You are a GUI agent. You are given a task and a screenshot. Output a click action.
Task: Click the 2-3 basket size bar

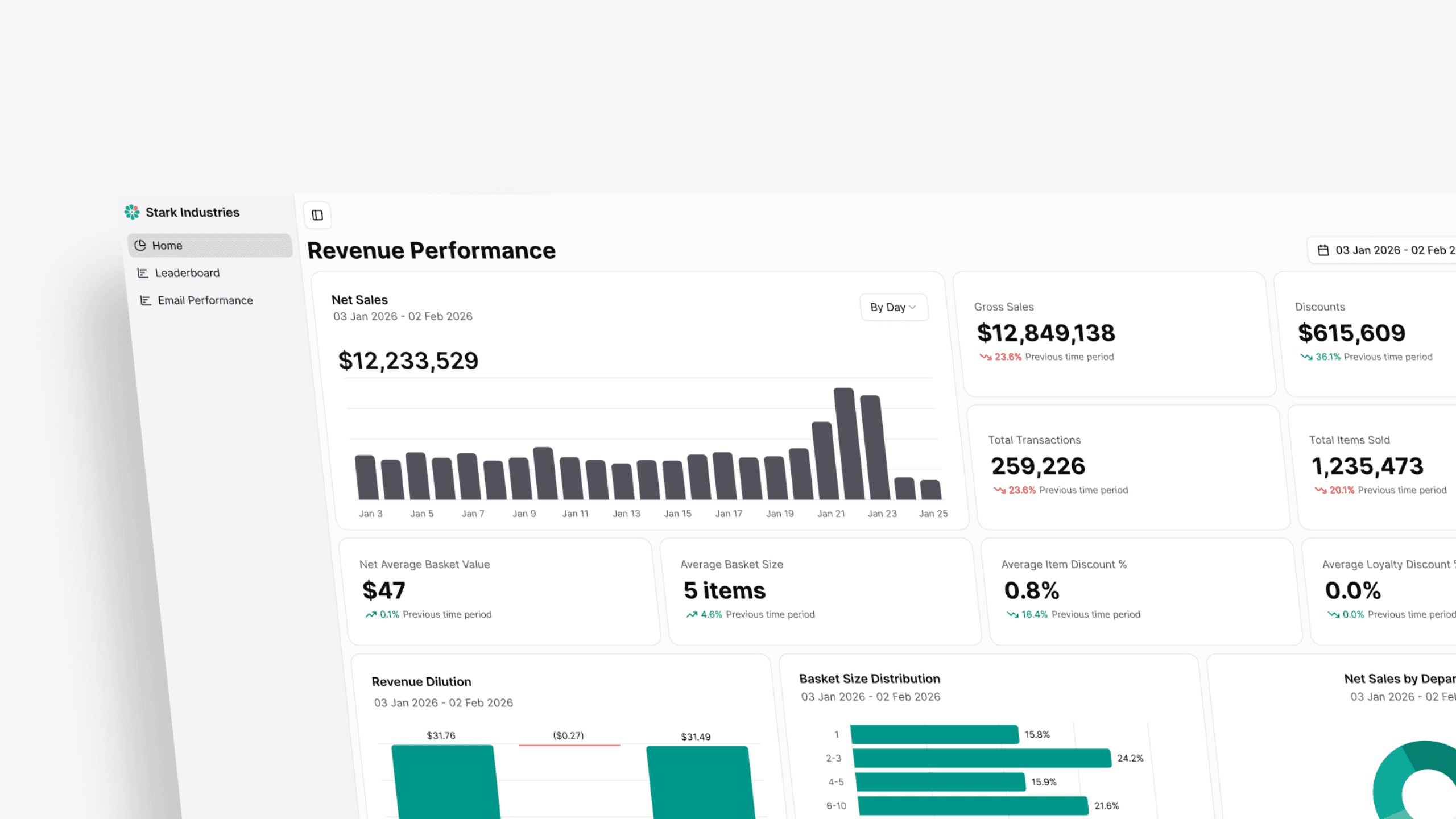982,758
